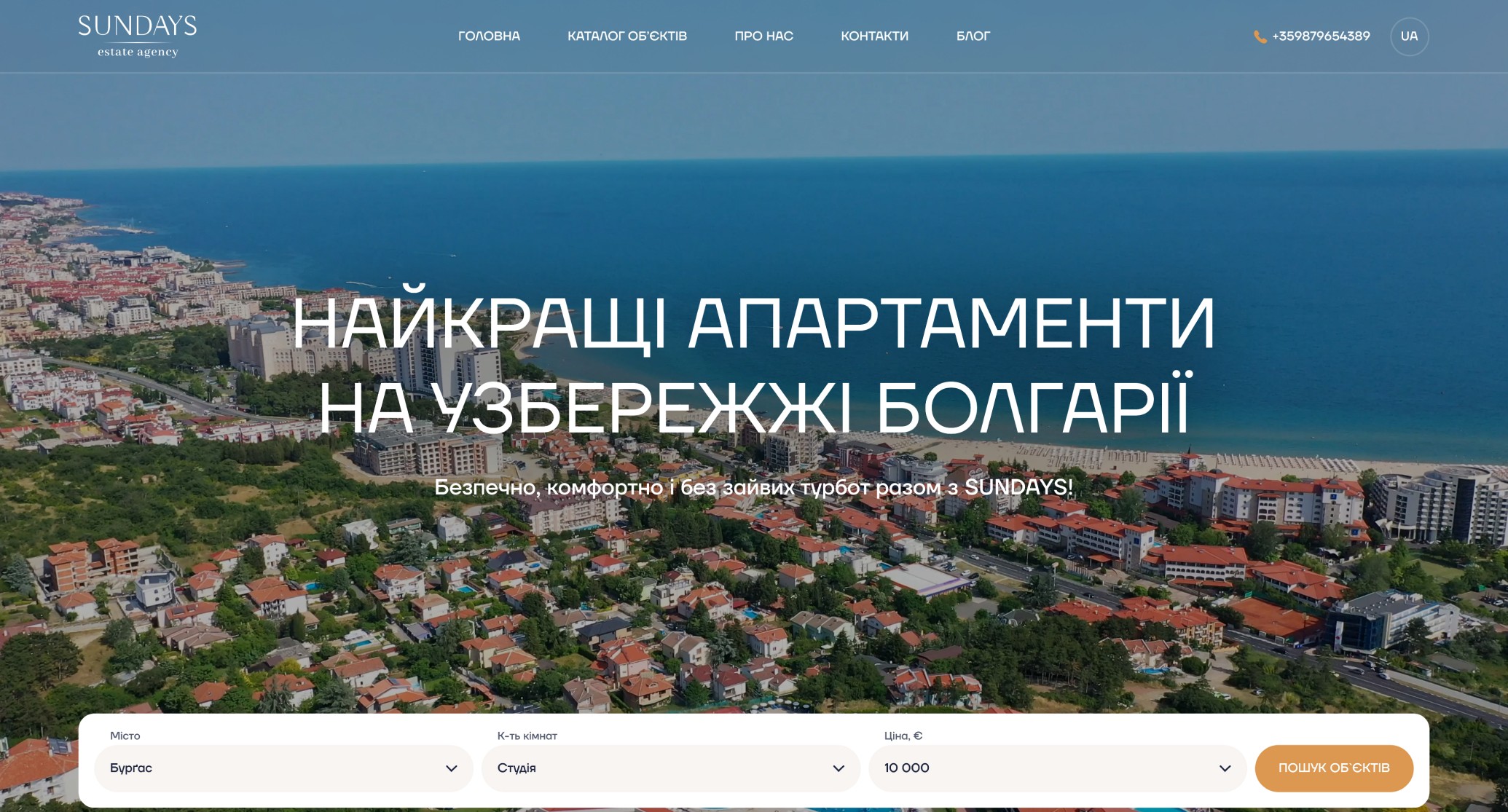Click the Місто field label

125,736
